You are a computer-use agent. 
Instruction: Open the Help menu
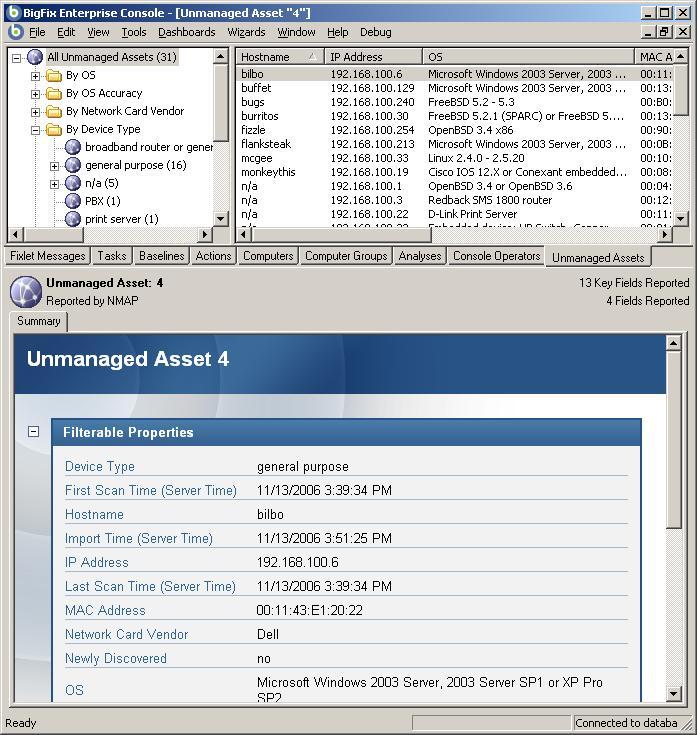click(337, 32)
